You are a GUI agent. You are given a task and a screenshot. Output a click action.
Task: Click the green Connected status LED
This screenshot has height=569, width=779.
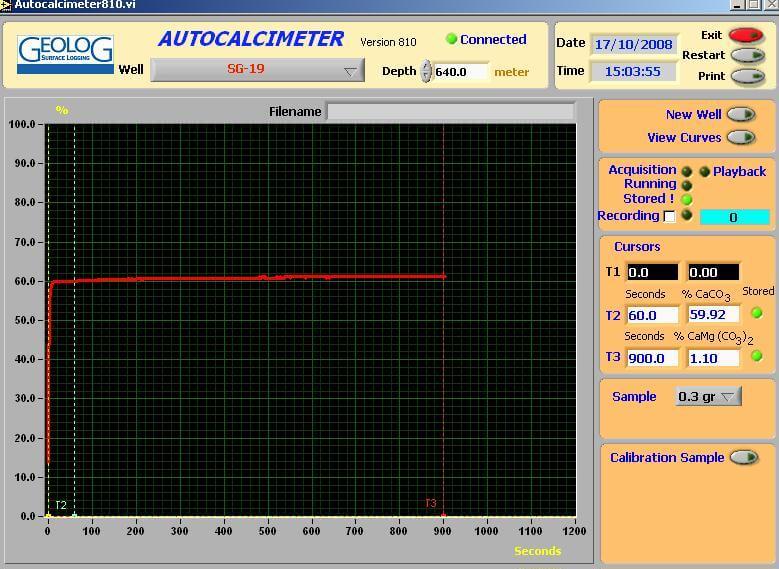pos(451,40)
